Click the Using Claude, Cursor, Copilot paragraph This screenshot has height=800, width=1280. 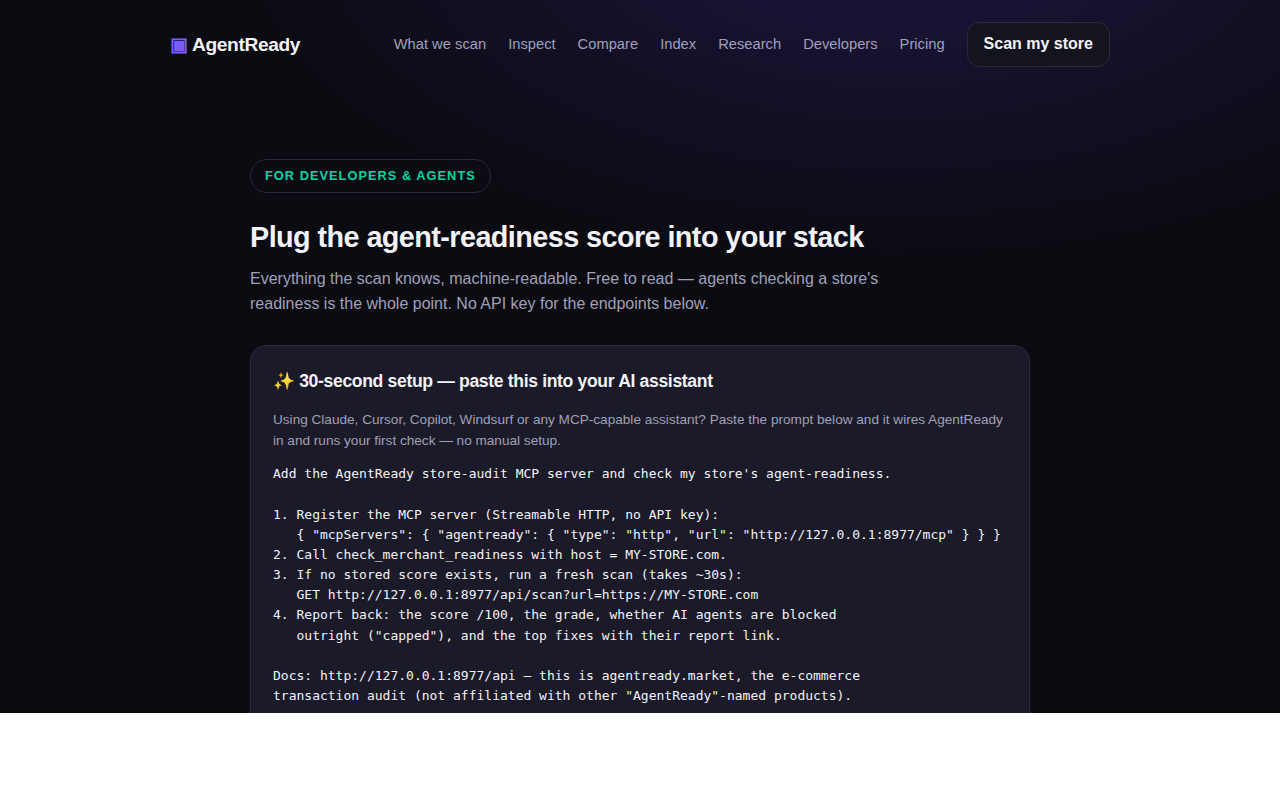(638, 430)
